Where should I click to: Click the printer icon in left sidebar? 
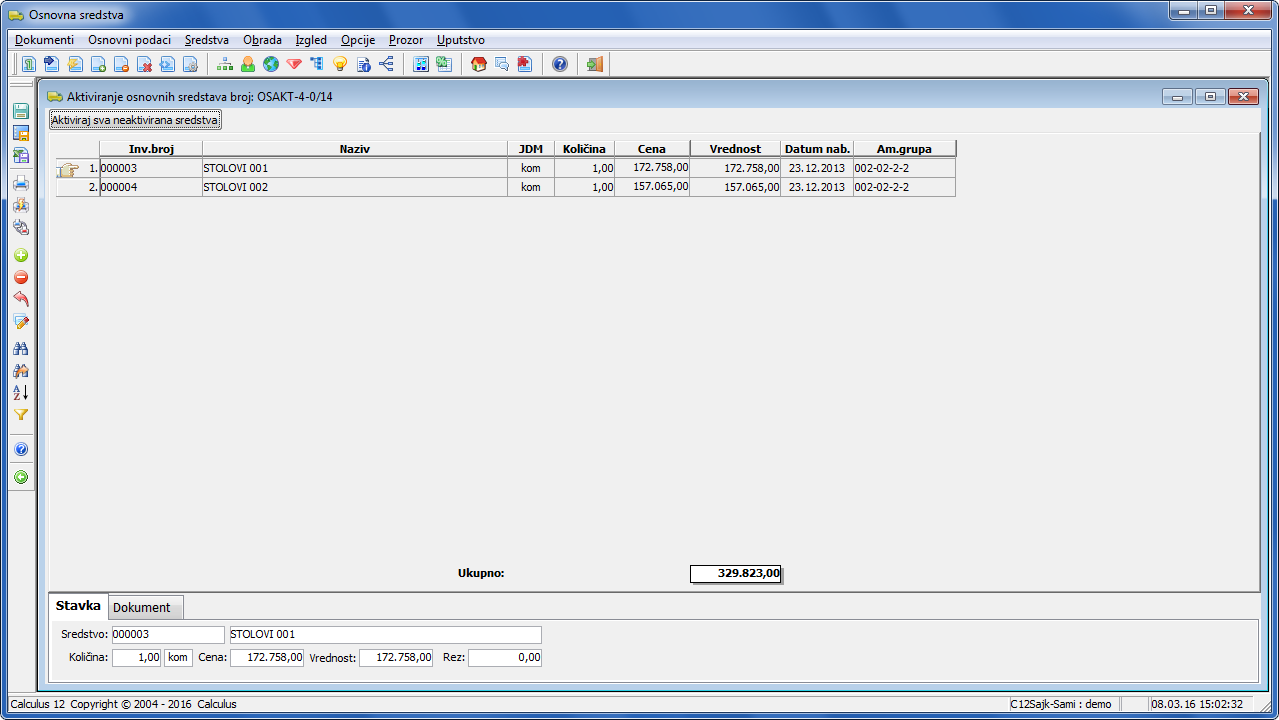[20, 183]
